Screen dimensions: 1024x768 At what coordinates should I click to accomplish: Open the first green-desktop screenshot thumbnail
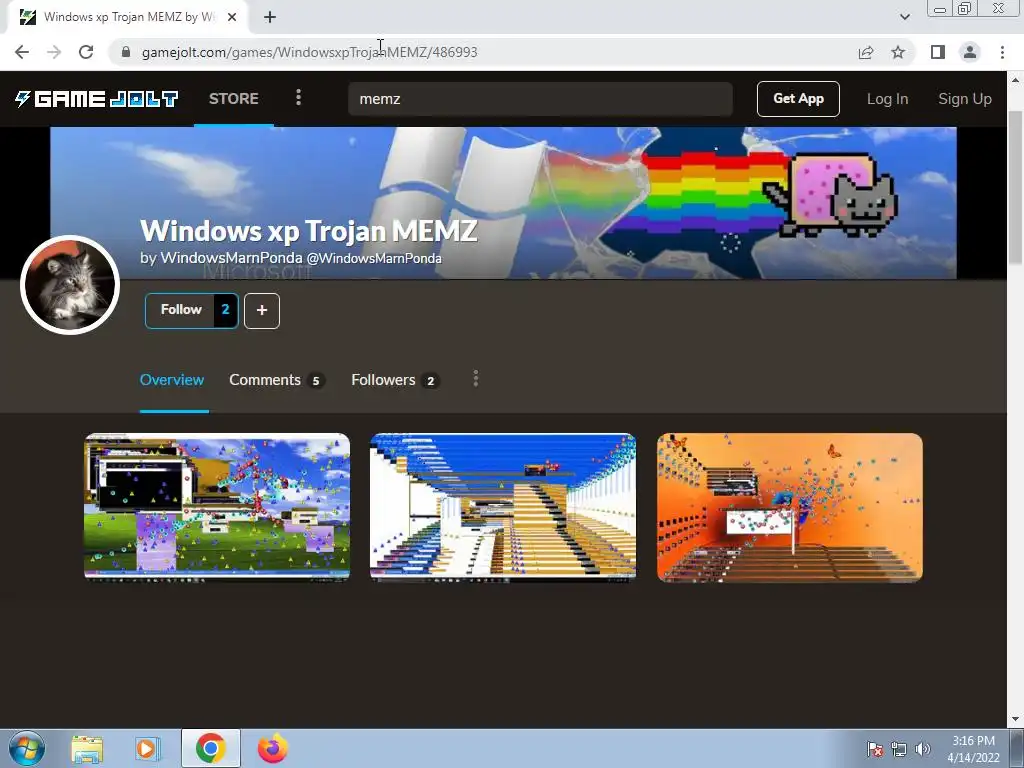pyautogui.click(x=217, y=507)
